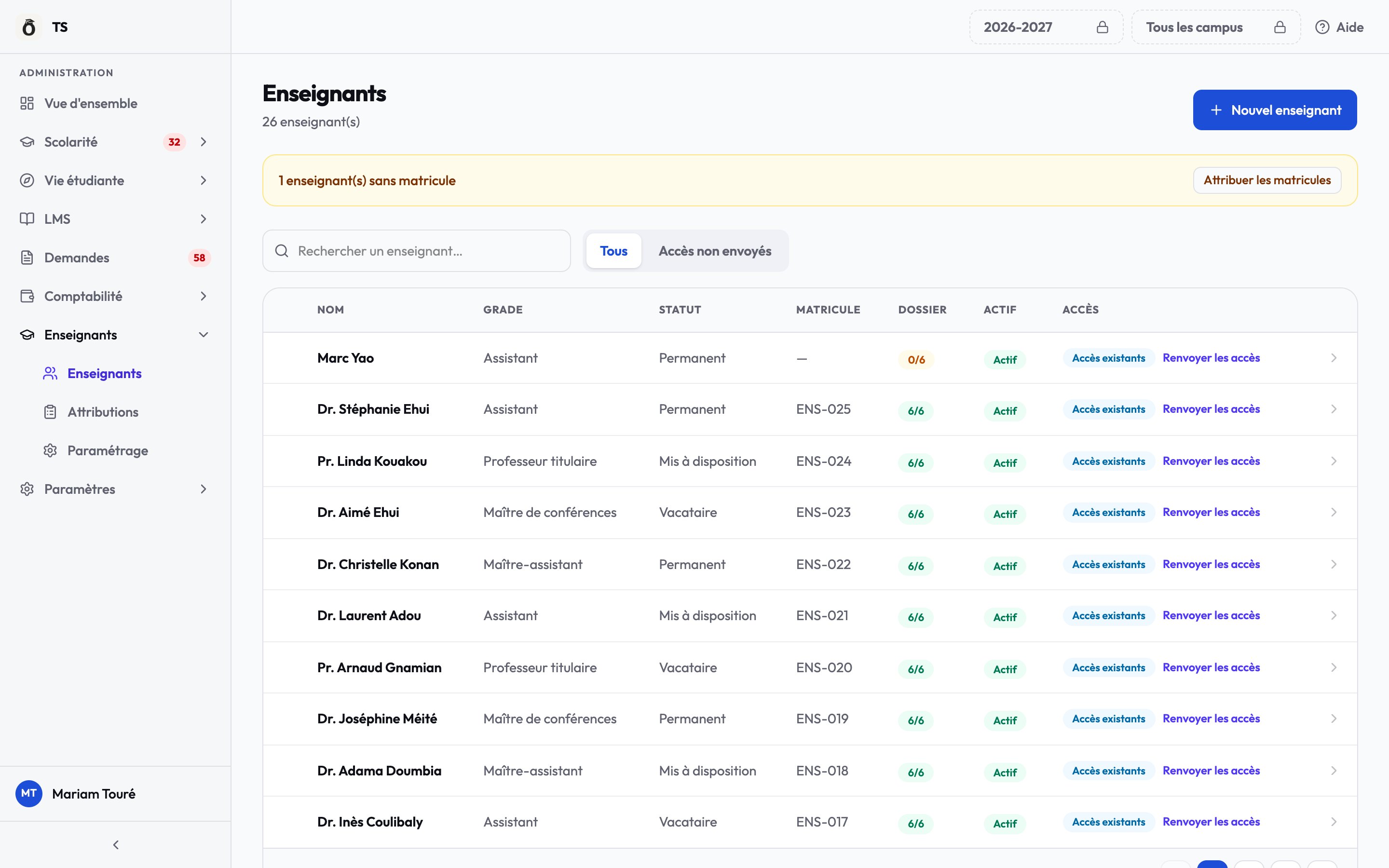
Task: Click the 0/6 dossier badge
Action: [x=916, y=359]
